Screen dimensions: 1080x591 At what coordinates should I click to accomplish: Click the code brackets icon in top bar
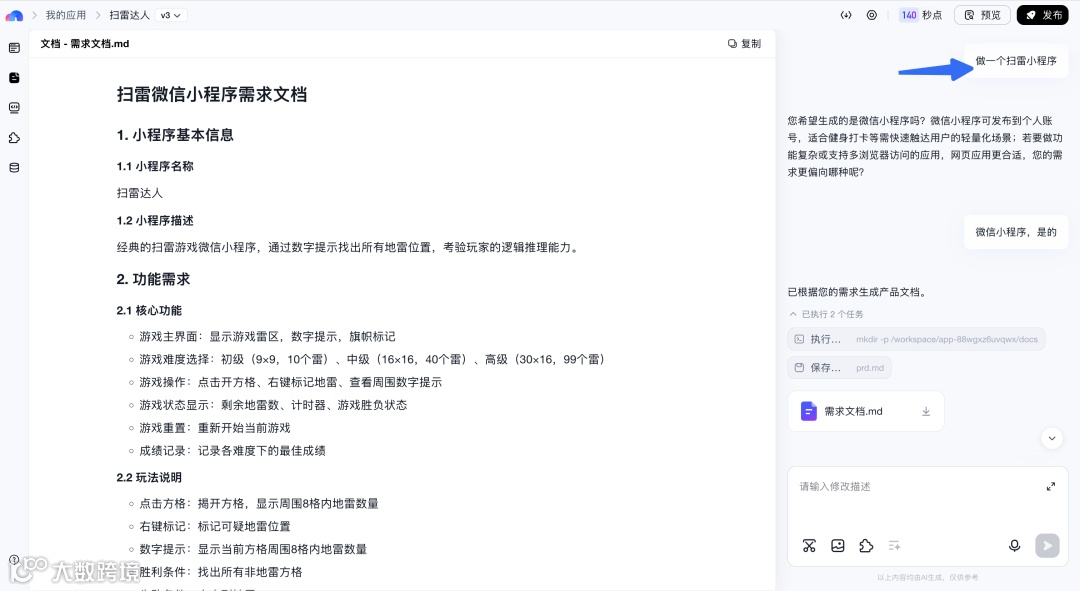[846, 15]
